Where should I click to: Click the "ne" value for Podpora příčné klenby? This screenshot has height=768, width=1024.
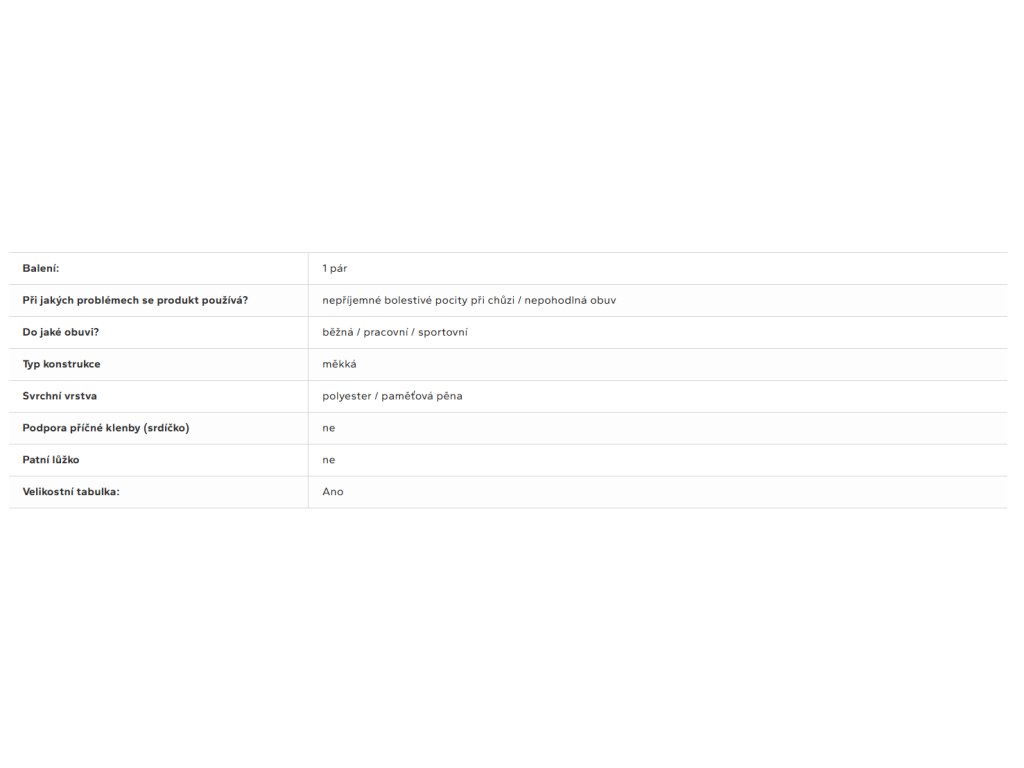[x=329, y=428]
